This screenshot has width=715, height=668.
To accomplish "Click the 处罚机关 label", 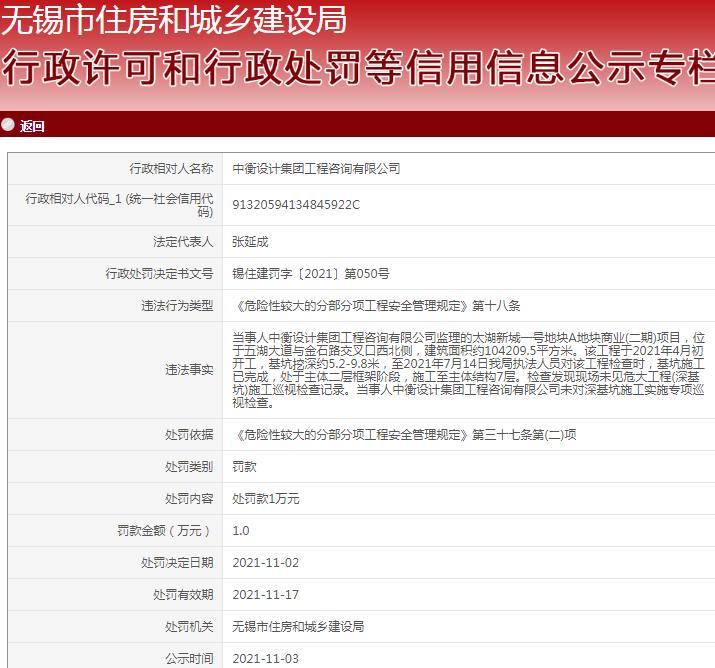I will (189, 627).
